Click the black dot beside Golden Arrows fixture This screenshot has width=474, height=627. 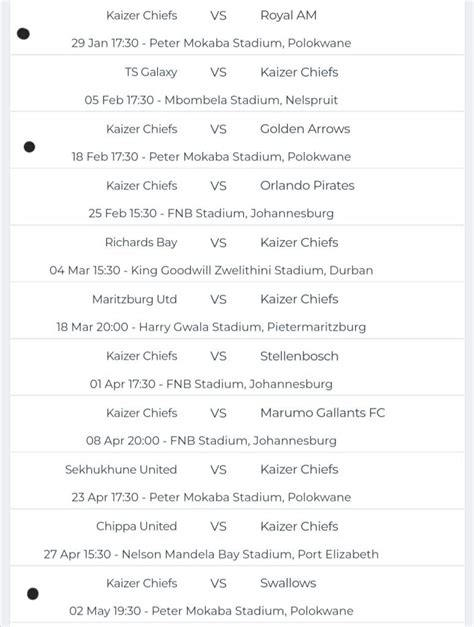[29, 147]
